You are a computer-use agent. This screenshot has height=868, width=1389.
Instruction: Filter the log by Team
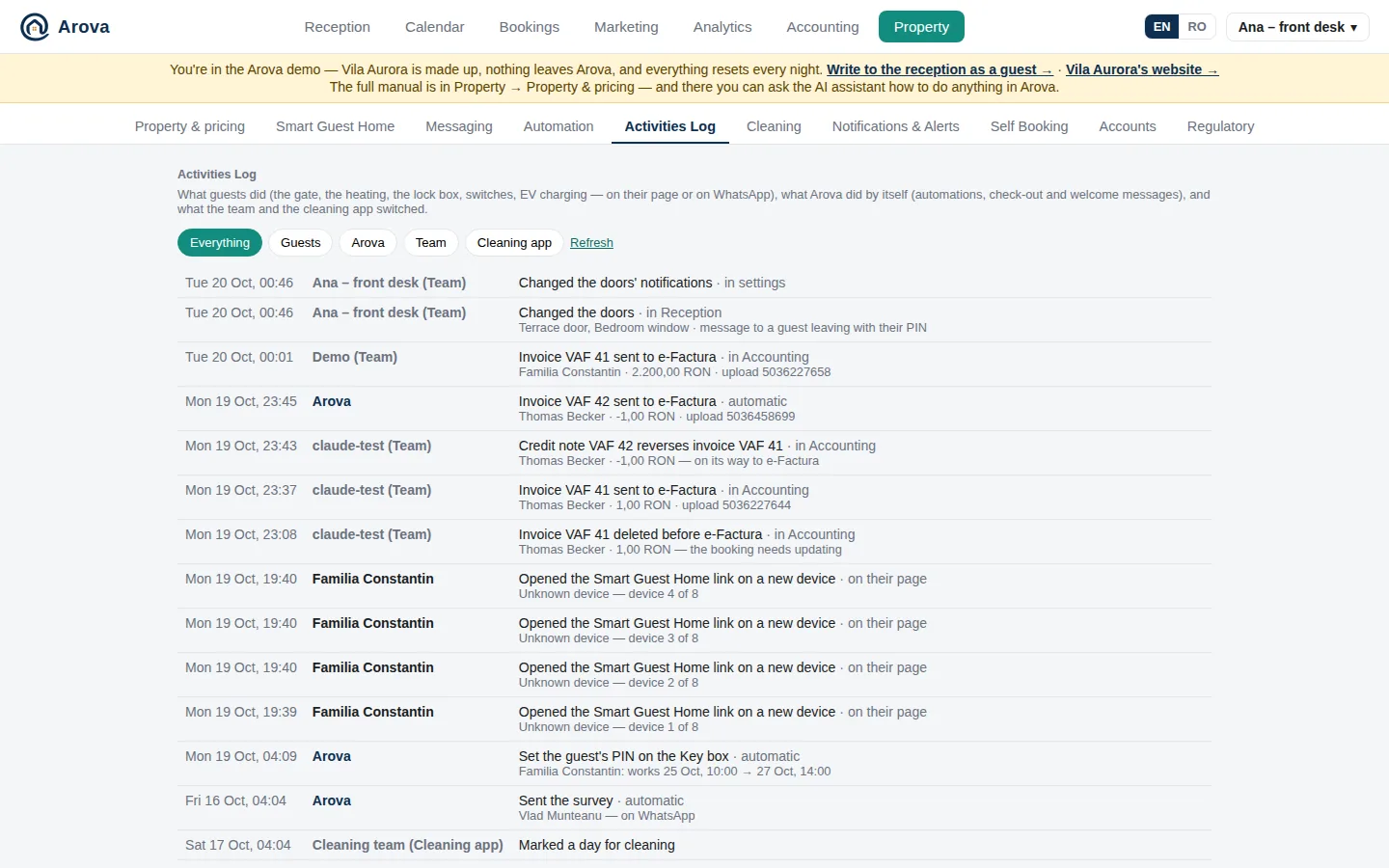[x=430, y=243]
